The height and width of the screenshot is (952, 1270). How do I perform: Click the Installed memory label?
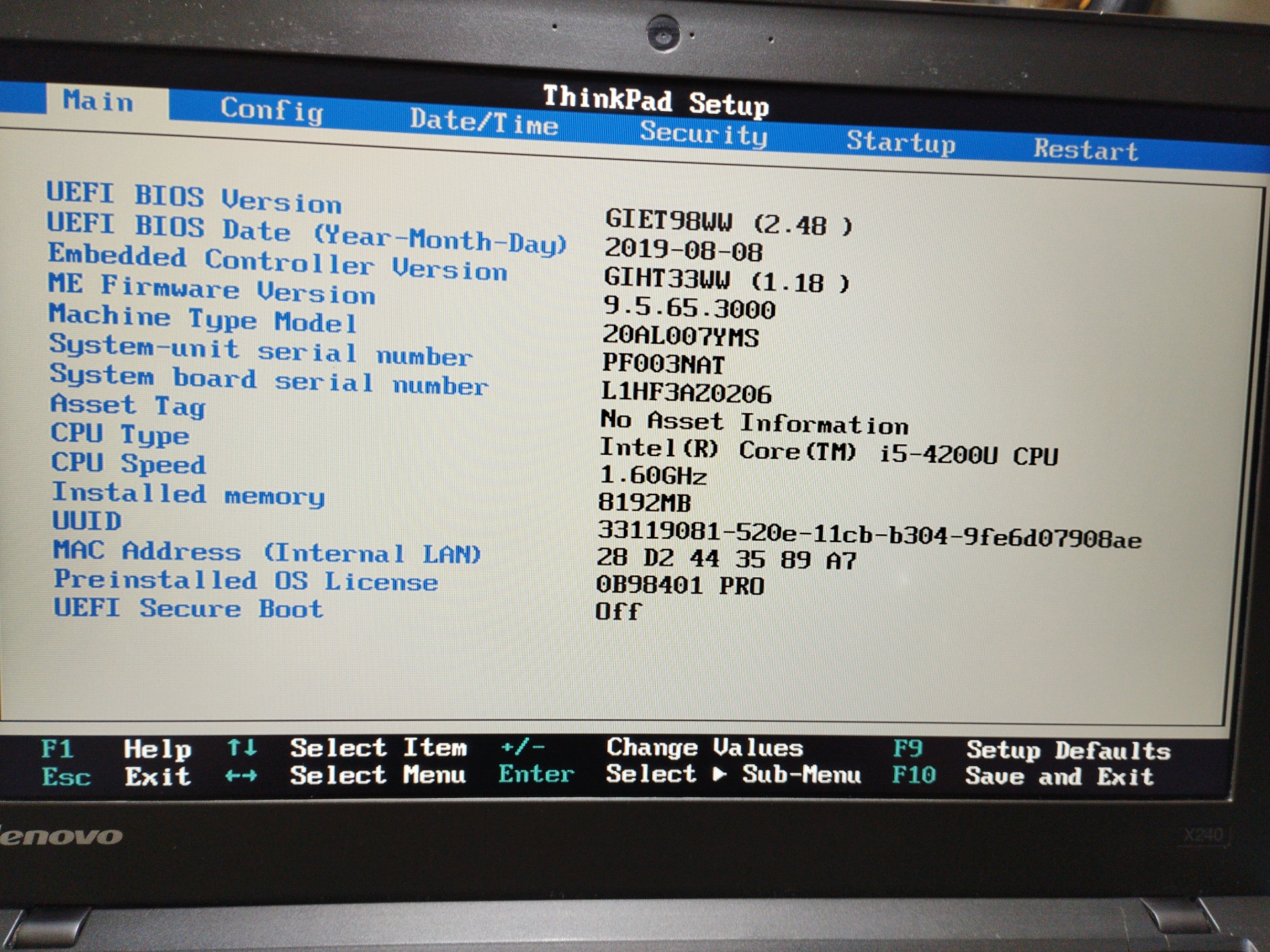pyautogui.click(x=189, y=494)
